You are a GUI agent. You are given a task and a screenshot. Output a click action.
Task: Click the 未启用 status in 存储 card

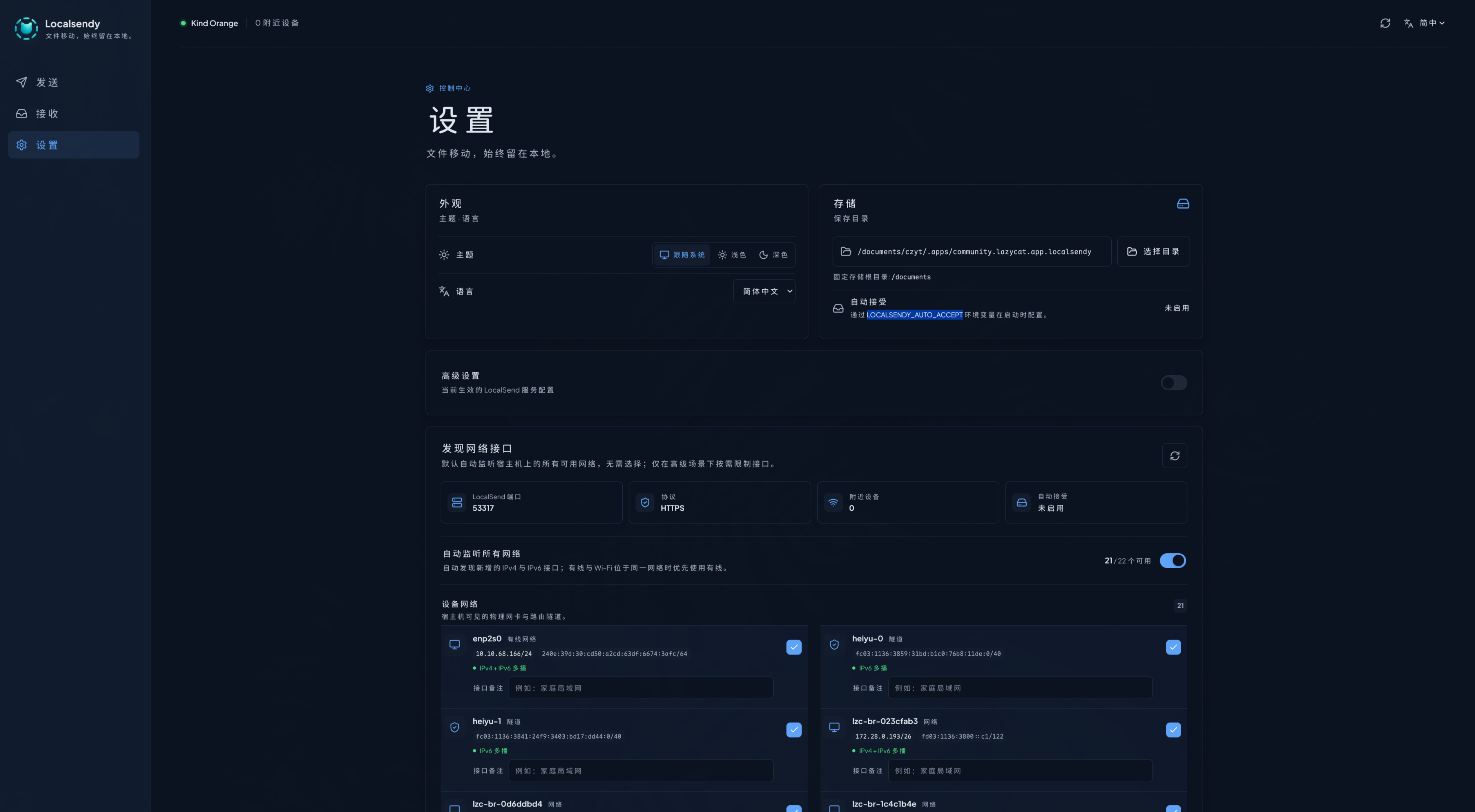pyautogui.click(x=1177, y=308)
